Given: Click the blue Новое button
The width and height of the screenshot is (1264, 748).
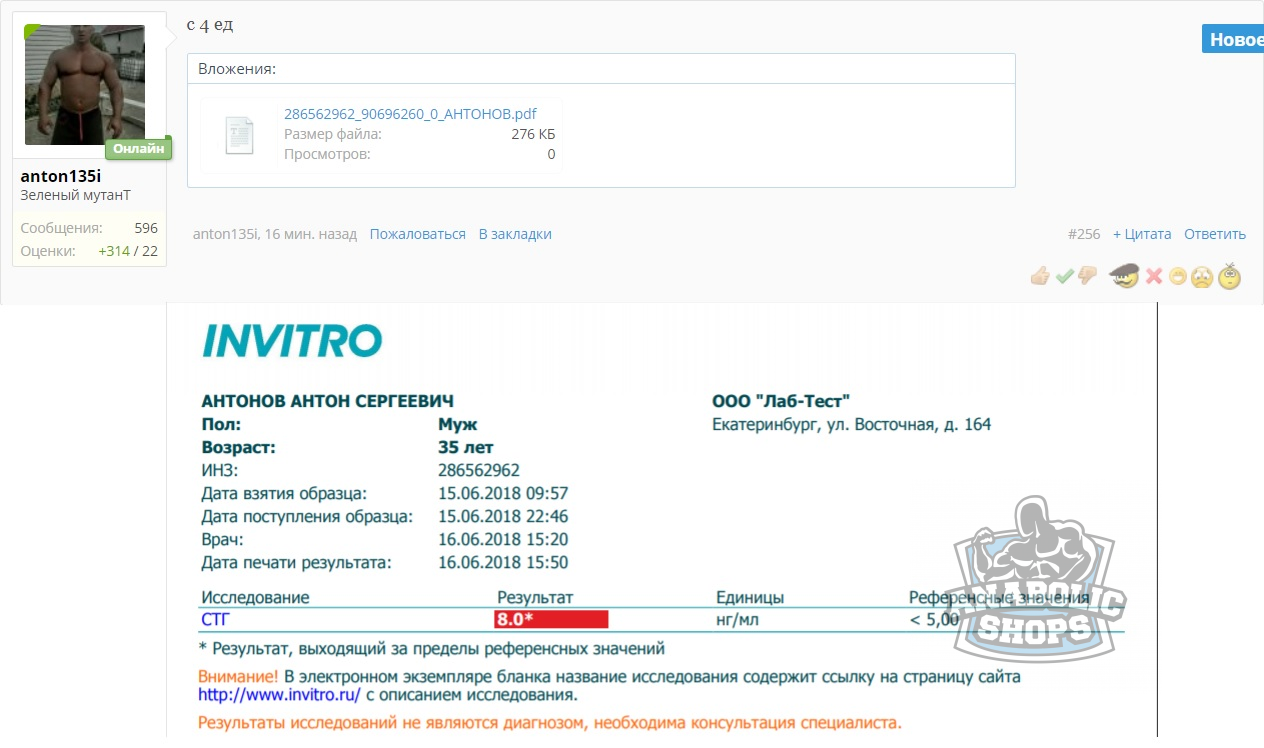Looking at the screenshot, I should point(1236,40).
